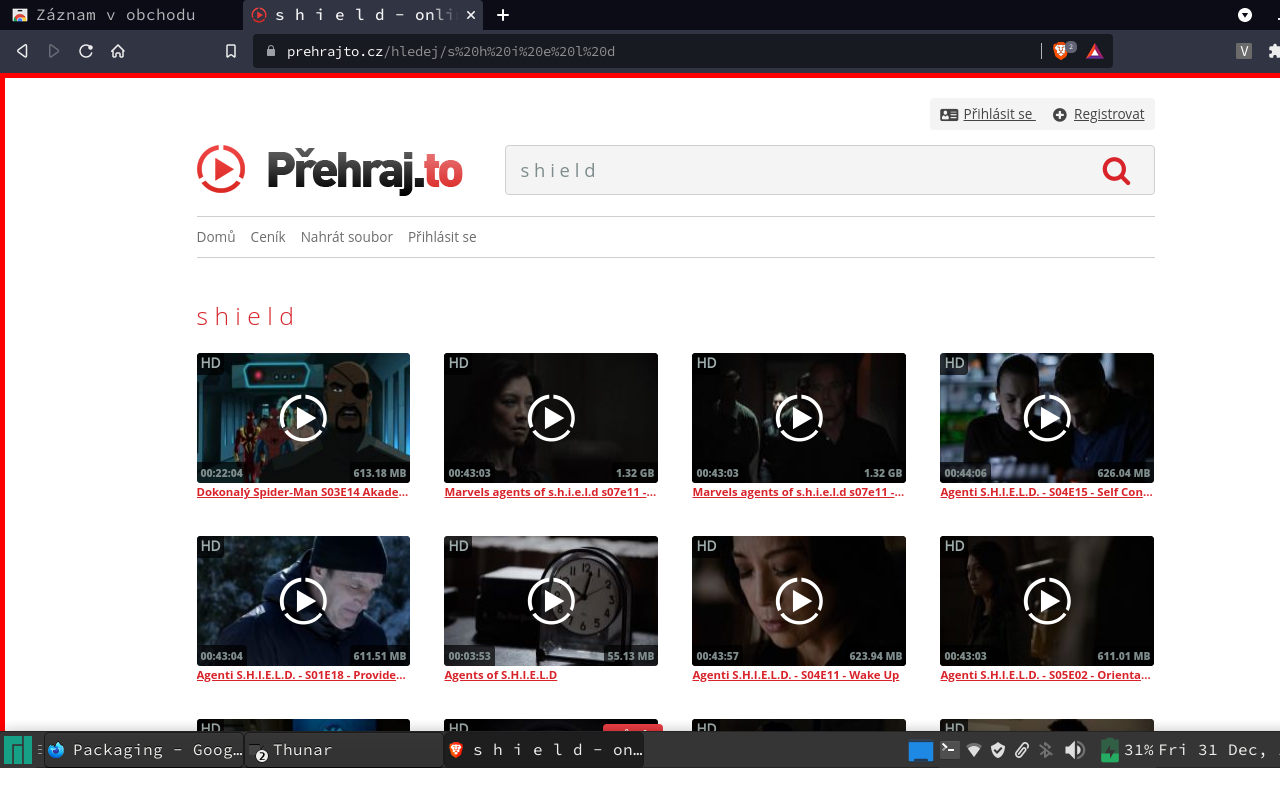Select the 's h i e l d - on…' Brave taskbar button
Screen dimensions: 1280x800
coord(544,750)
